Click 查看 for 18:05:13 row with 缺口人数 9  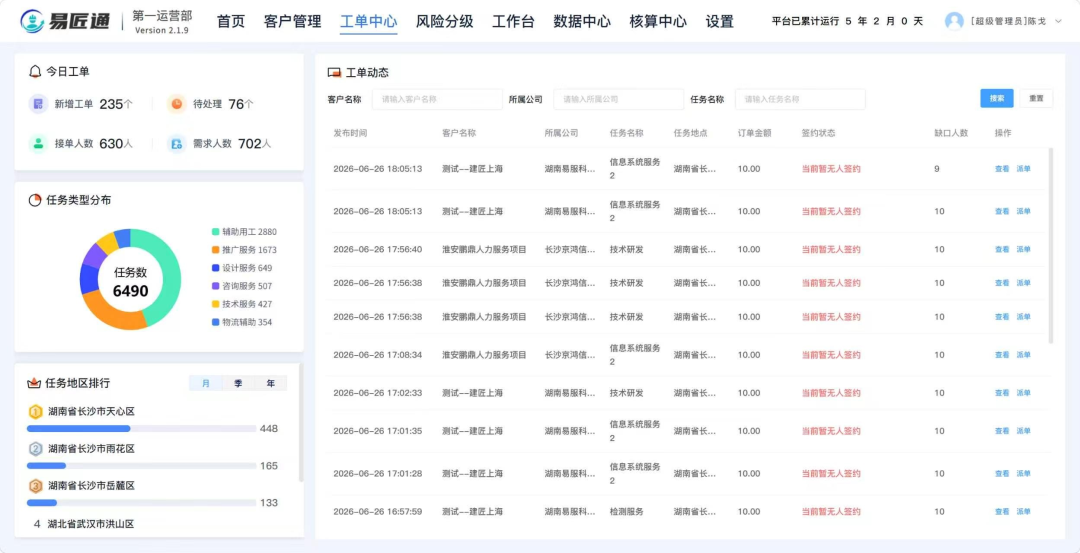point(1001,169)
